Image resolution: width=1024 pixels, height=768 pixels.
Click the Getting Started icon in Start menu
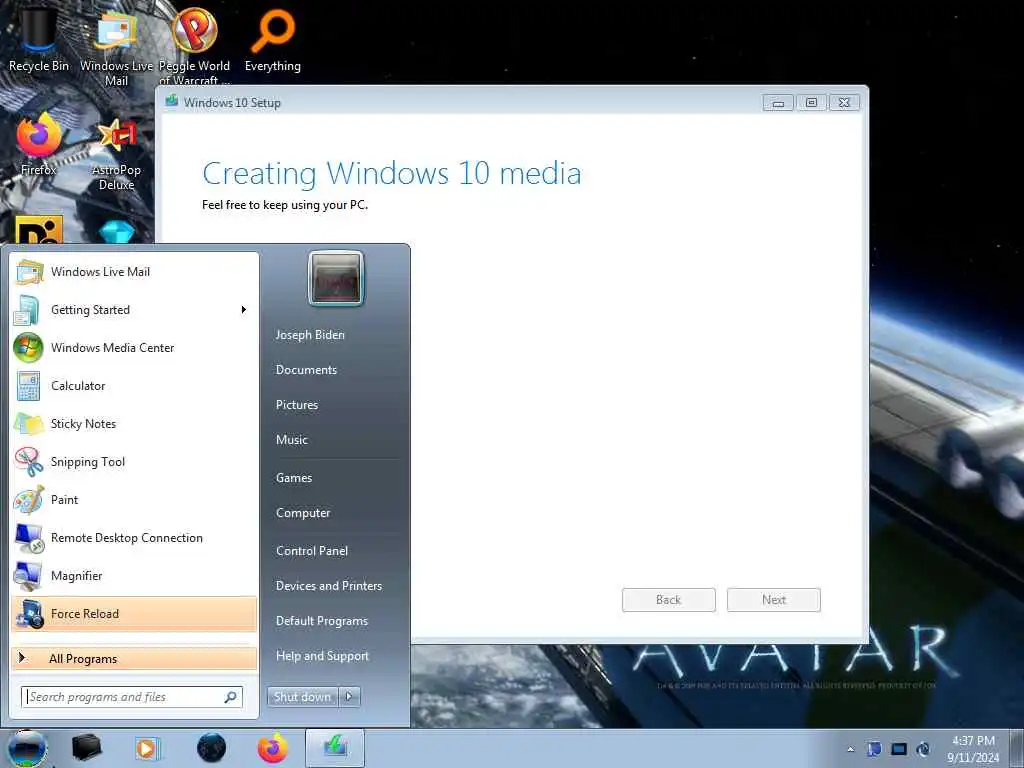click(x=27, y=310)
